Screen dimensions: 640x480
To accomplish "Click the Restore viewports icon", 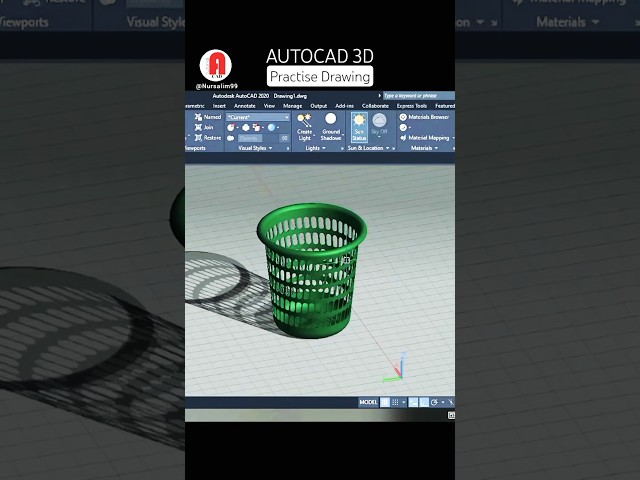I will pyautogui.click(x=198, y=138).
